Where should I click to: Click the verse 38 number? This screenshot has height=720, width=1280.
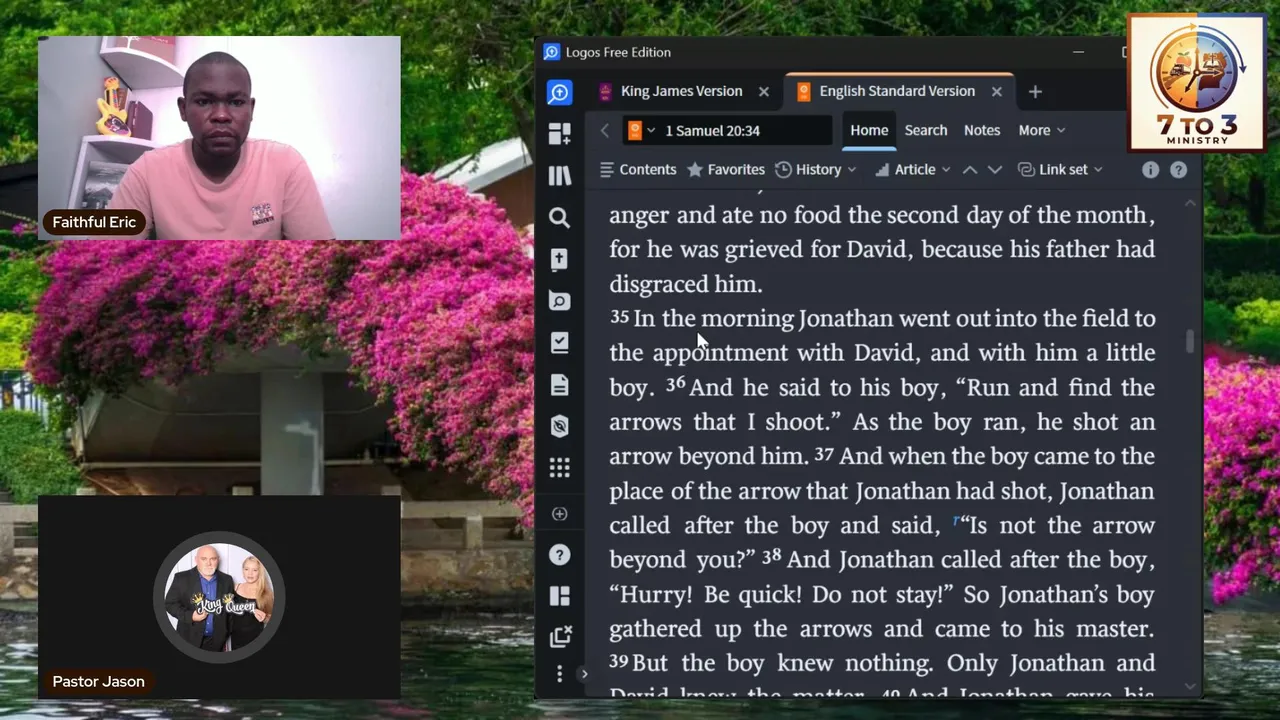pyautogui.click(x=772, y=556)
